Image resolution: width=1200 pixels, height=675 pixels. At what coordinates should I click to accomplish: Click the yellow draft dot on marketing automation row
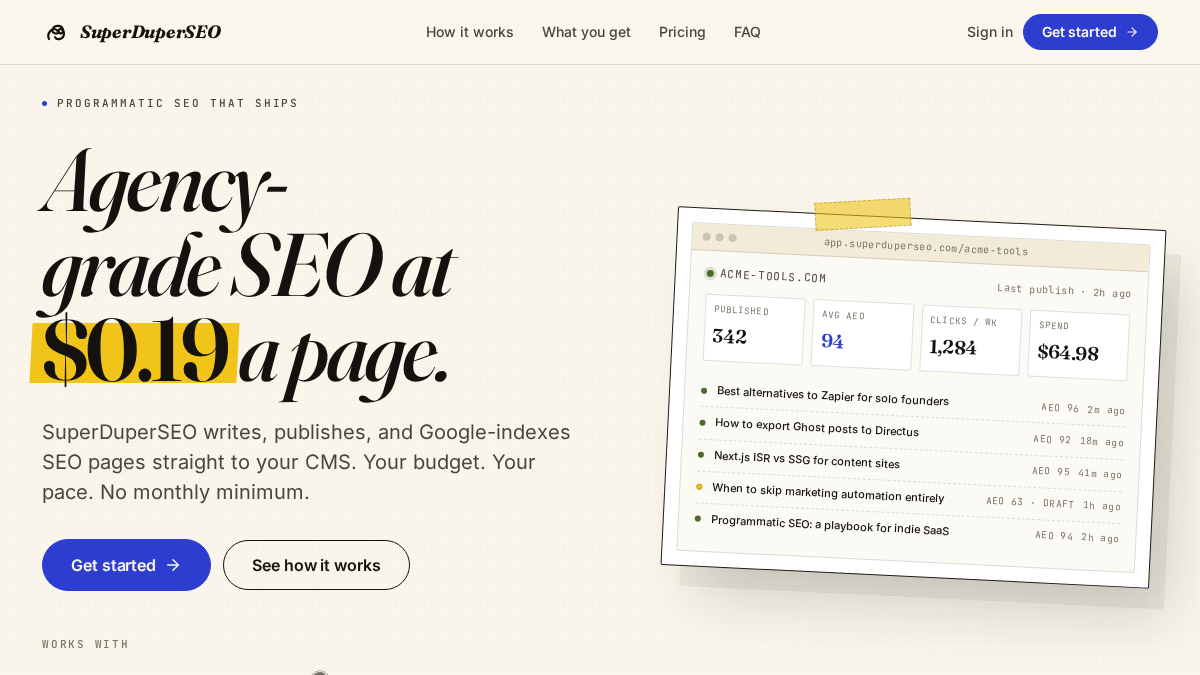699,487
